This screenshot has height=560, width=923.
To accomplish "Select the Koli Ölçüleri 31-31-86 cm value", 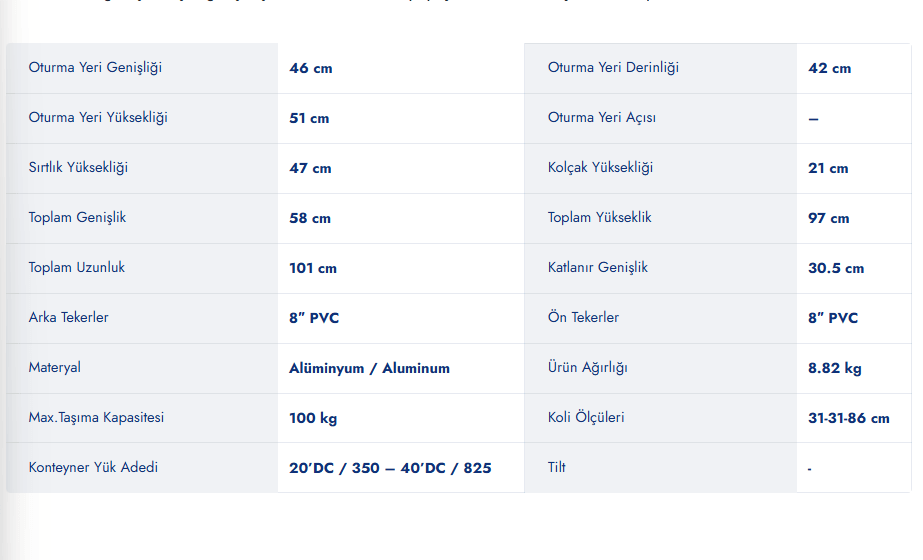I will click(849, 418).
